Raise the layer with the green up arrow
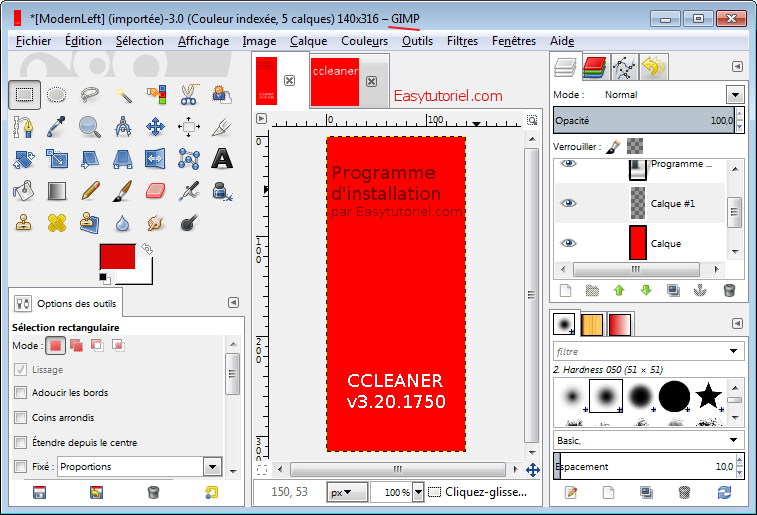The height and width of the screenshot is (515, 757). point(619,290)
